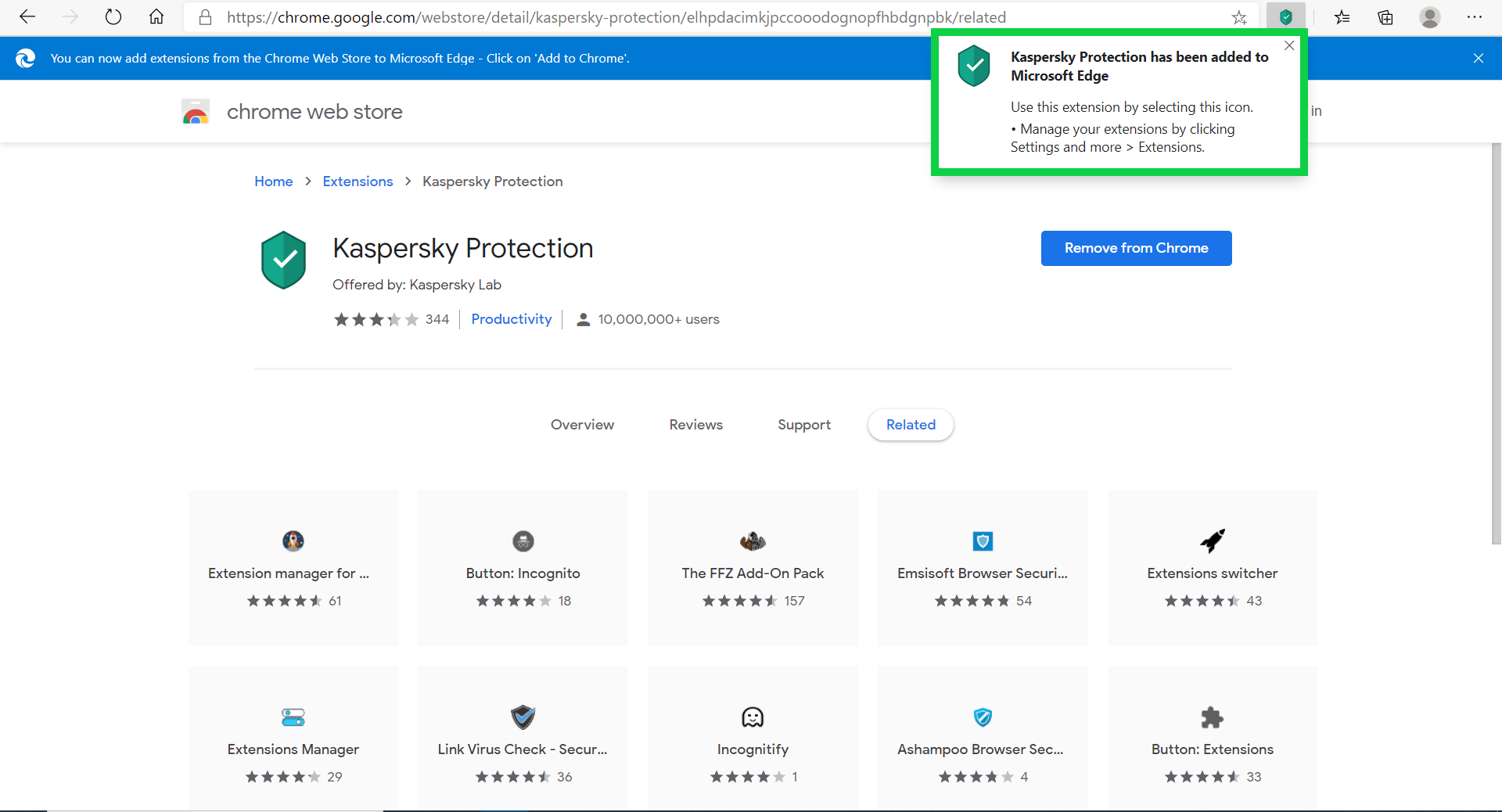The width and height of the screenshot is (1502, 812).
Task: Open the Extensions switcher rocket icon
Action: click(x=1213, y=541)
